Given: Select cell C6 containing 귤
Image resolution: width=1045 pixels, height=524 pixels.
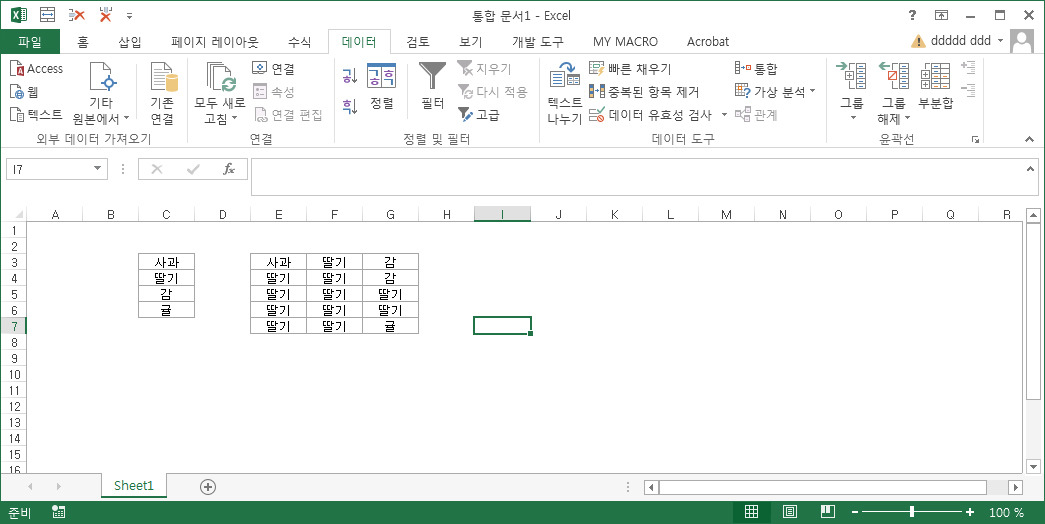Looking at the screenshot, I should [166, 310].
